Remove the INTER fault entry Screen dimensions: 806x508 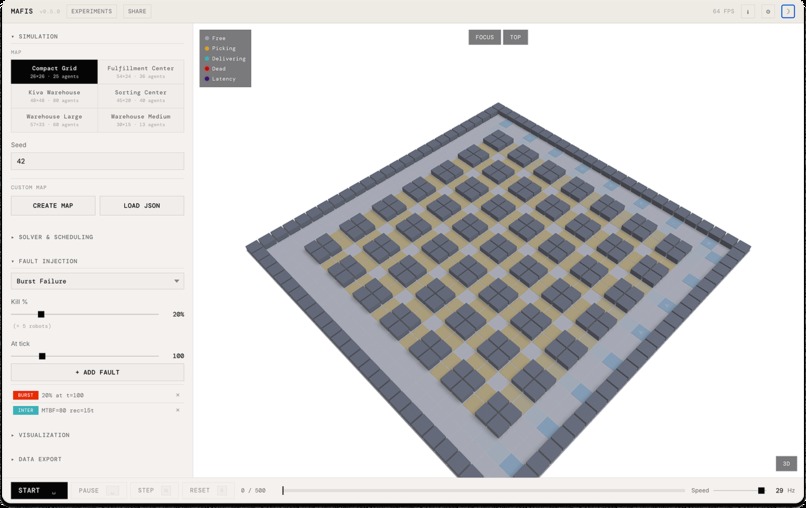pyautogui.click(x=178, y=410)
